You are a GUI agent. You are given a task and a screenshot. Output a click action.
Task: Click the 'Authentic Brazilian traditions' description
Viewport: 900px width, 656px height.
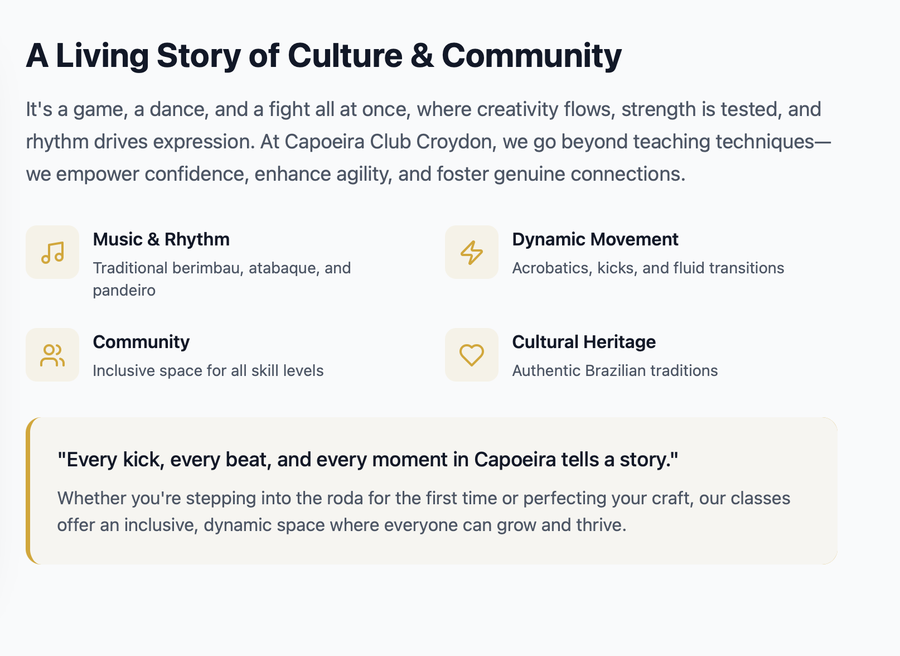tap(615, 371)
